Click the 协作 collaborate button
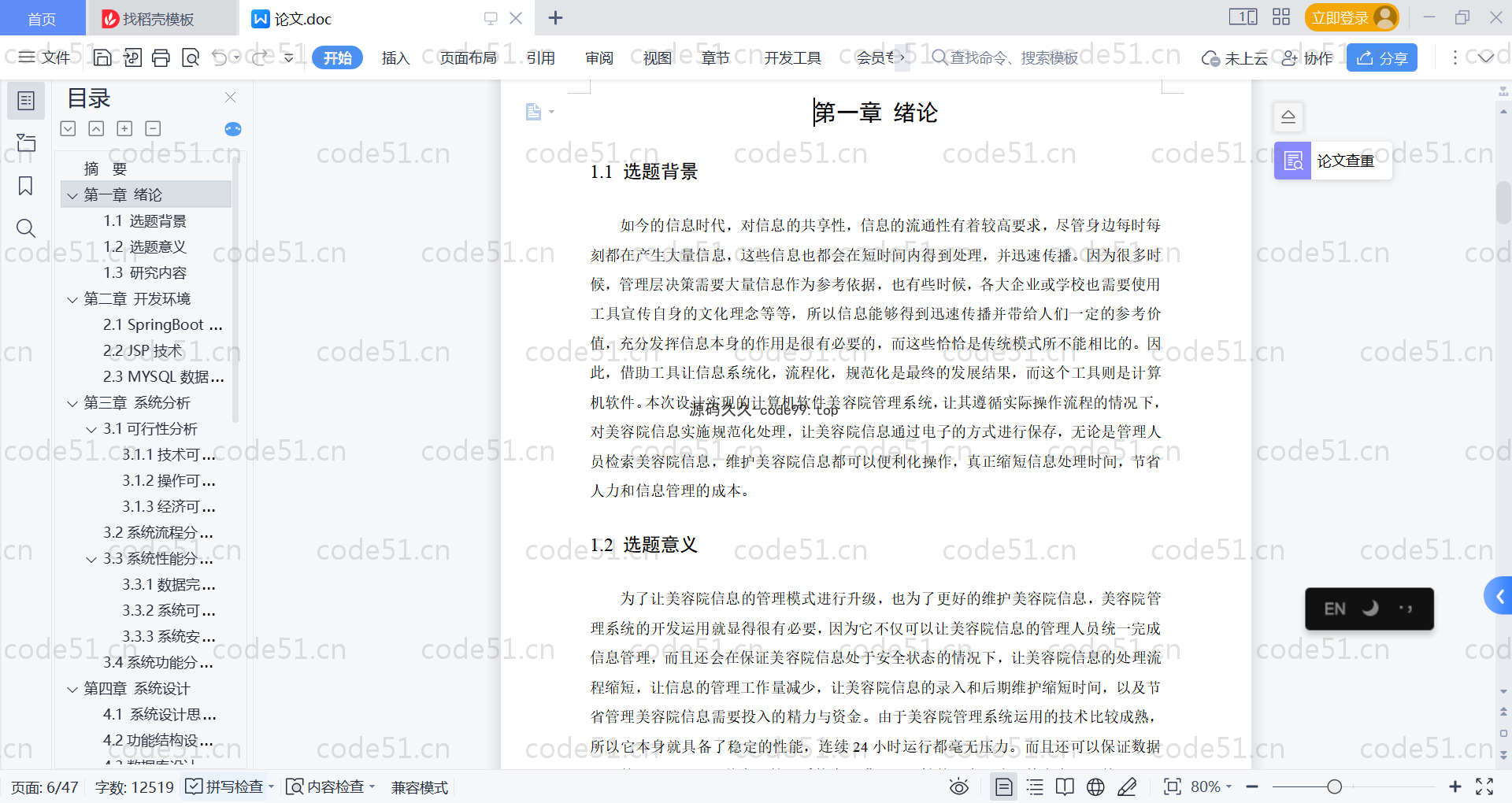Image resolution: width=1512 pixels, height=803 pixels. click(x=1307, y=57)
